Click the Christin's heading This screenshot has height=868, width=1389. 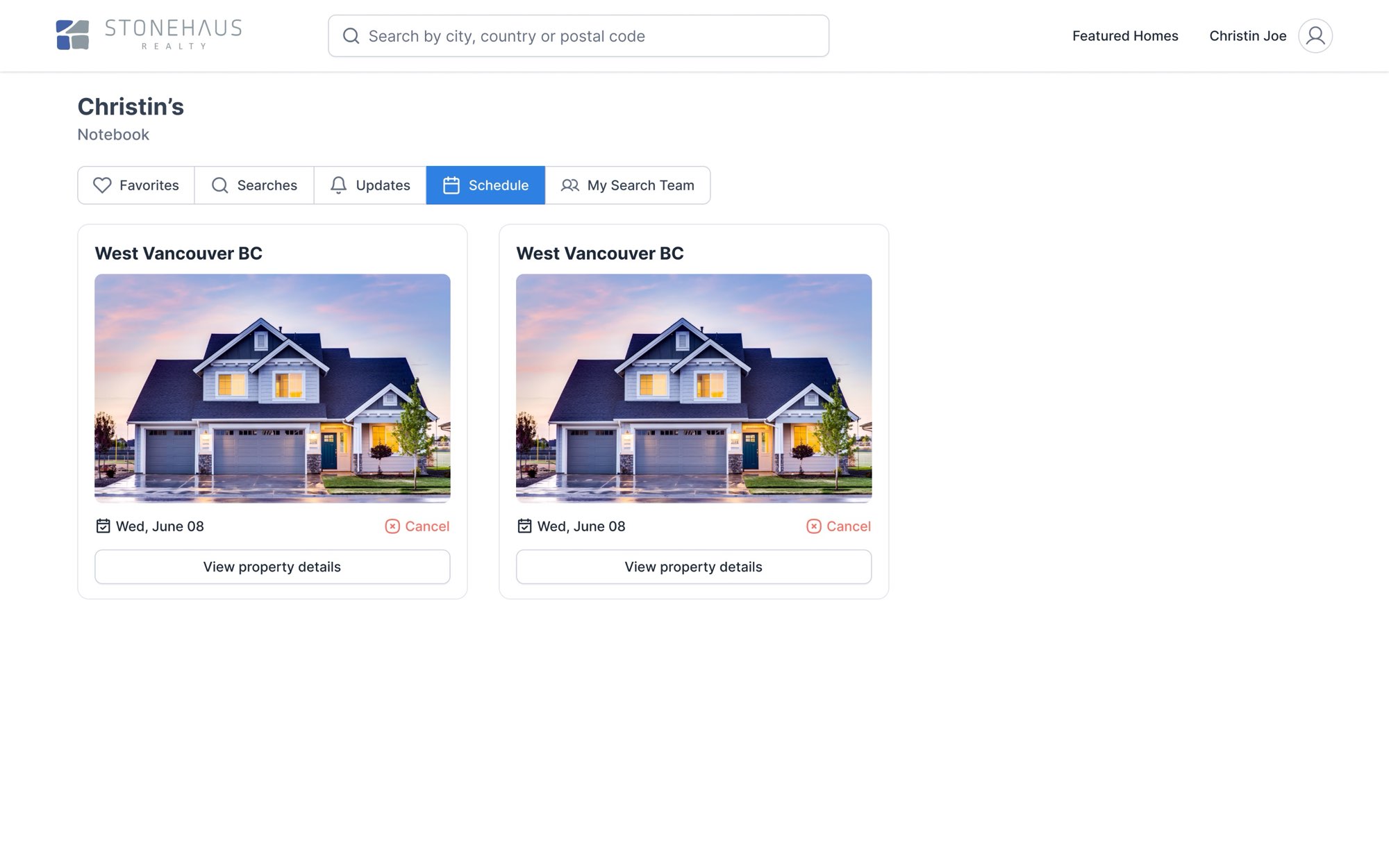(x=131, y=107)
